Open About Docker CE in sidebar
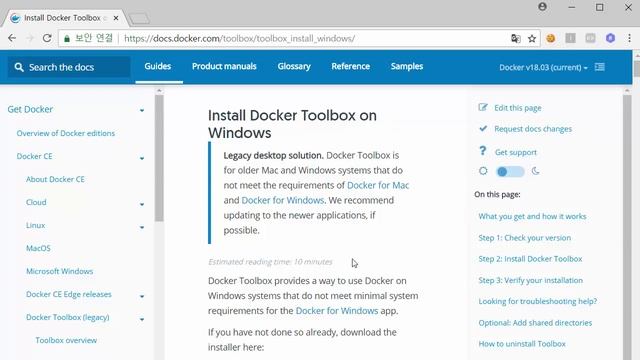640x360 pixels. click(x=55, y=179)
